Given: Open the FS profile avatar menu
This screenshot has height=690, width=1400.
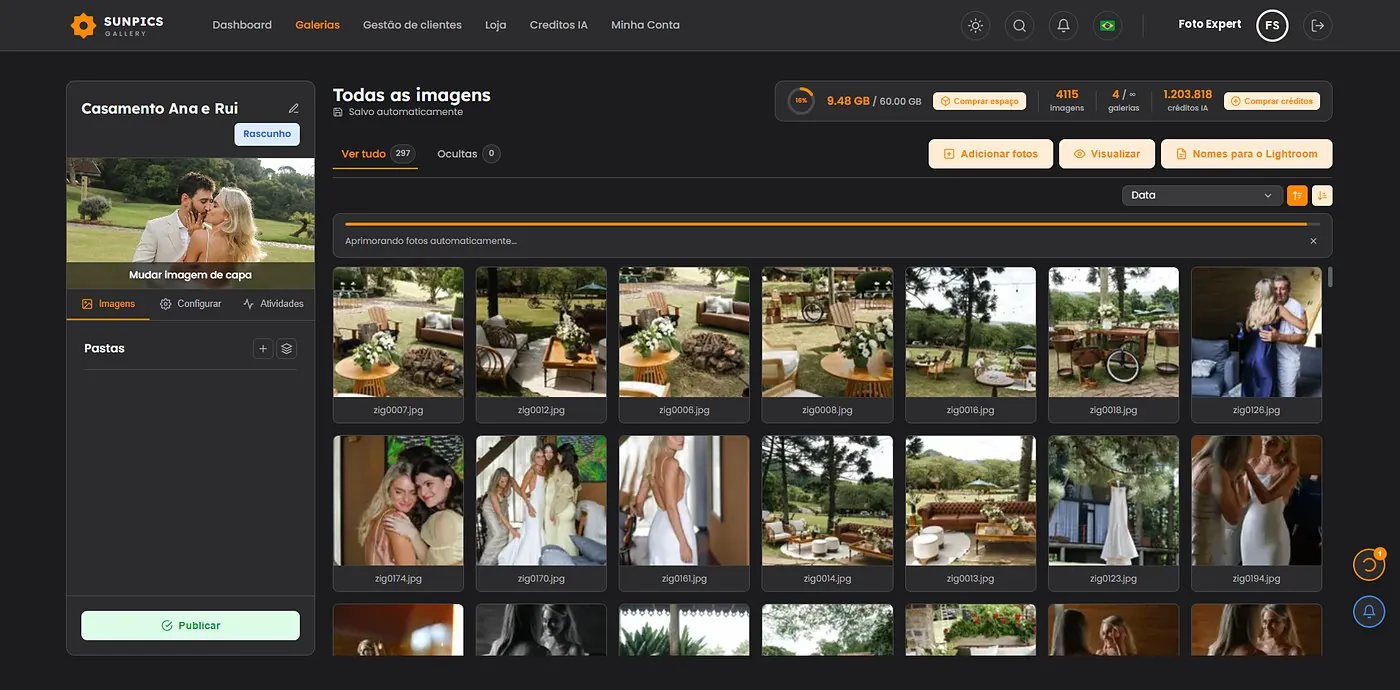Looking at the screenshot, I should pyautogui.click(x=1272, y=26).
